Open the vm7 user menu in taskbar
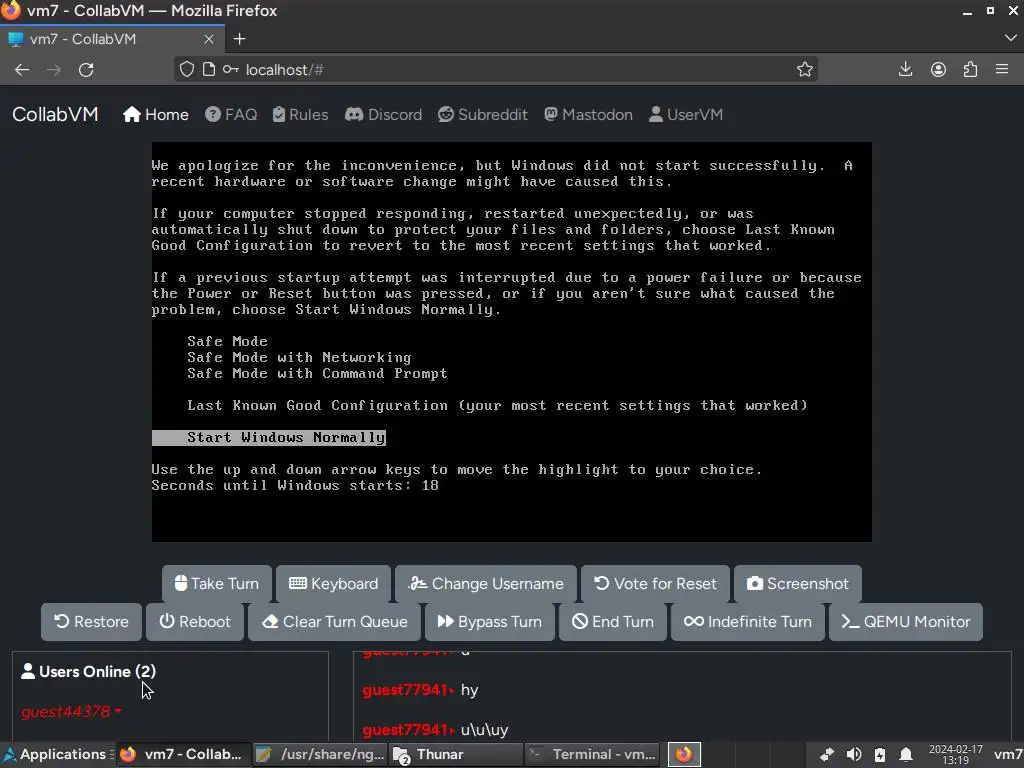Viewport: 1024px width, 768px height. click(1008, 755)
